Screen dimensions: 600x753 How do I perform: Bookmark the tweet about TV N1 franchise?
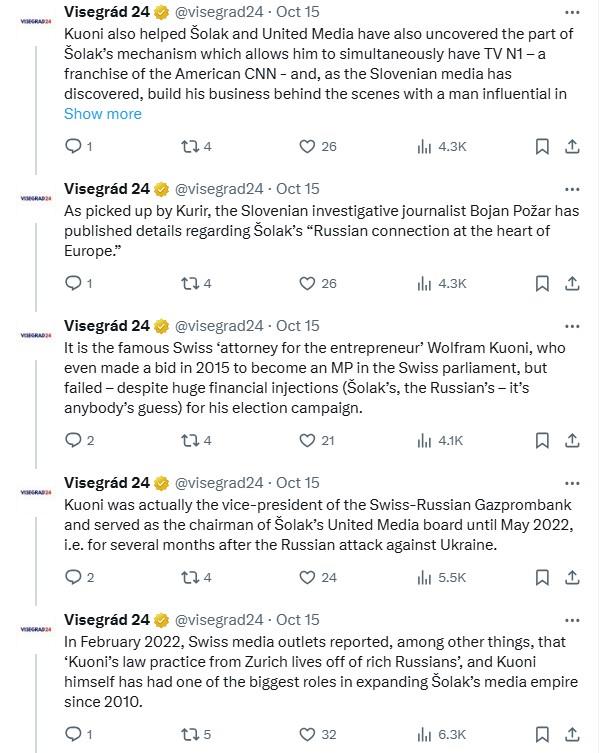[541, 146]
